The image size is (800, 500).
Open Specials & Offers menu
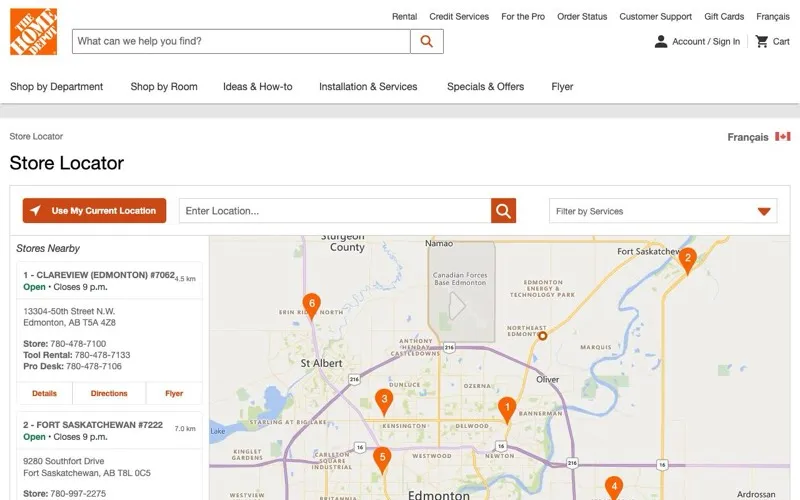tap(485, 87)
